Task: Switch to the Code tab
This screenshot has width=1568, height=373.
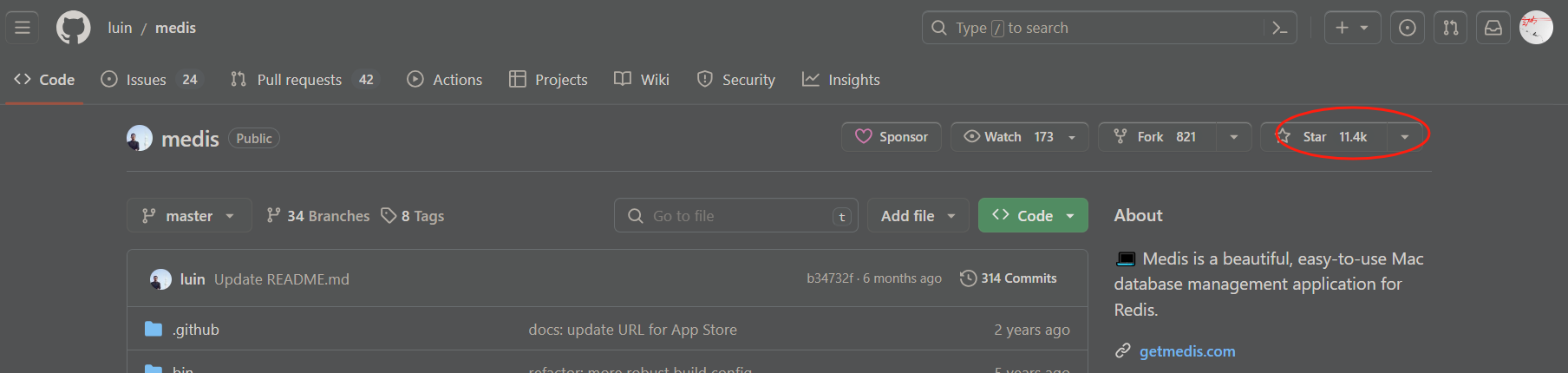Action: tap(44, 80)
